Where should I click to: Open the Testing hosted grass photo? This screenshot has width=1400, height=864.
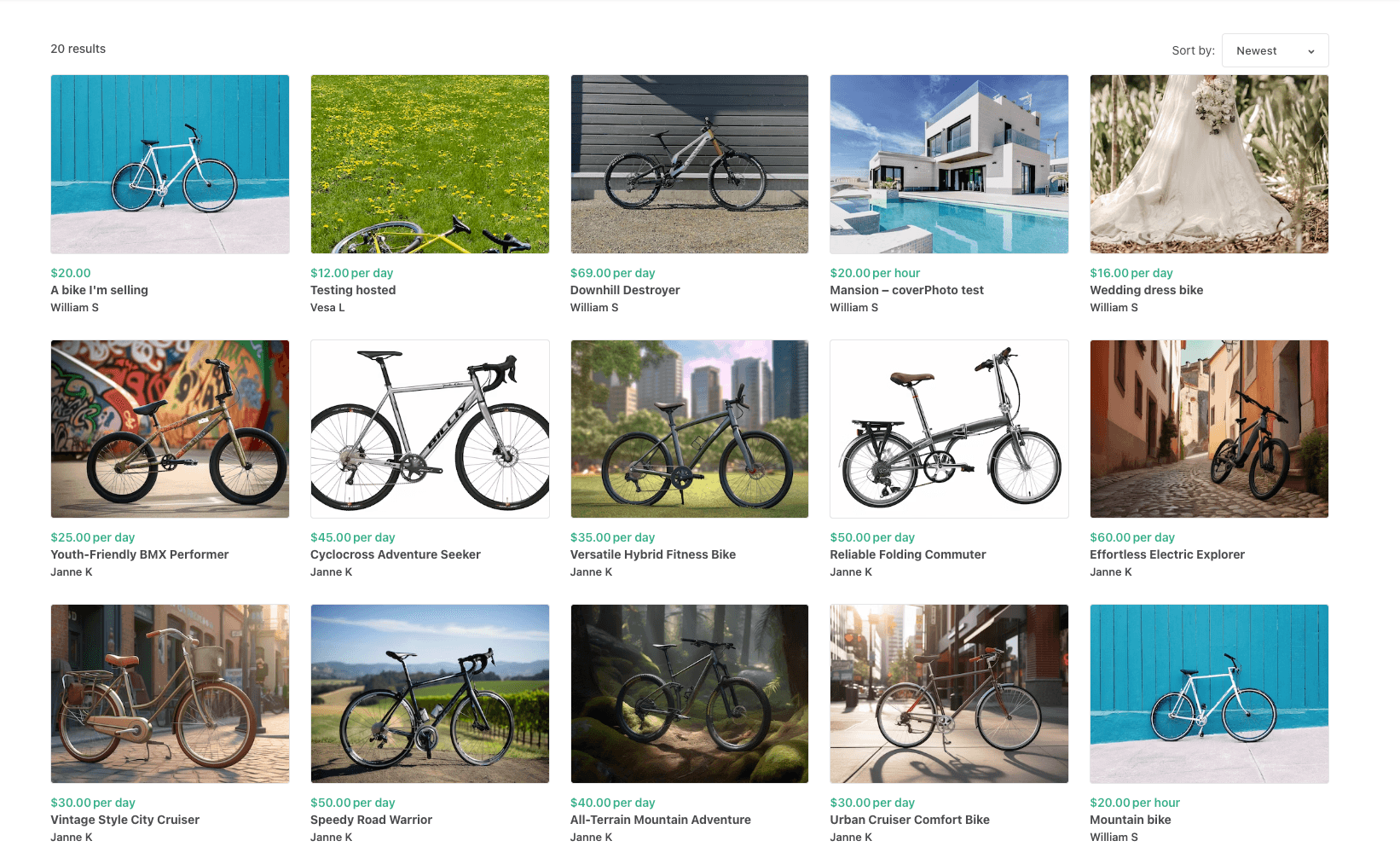(430, 164)
